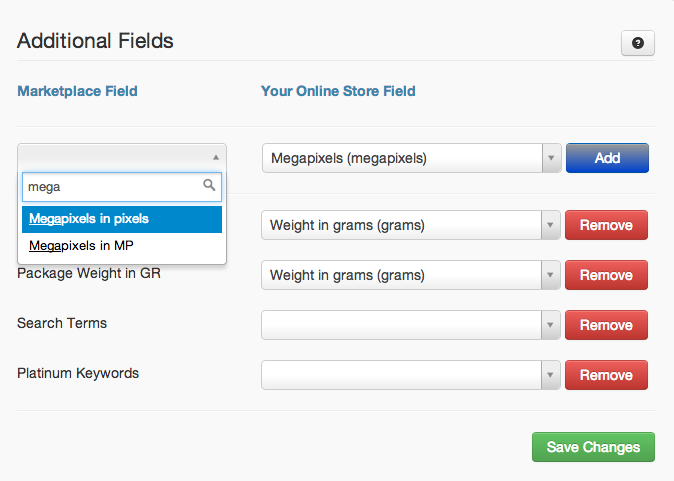Image resolution: width=674 pixels, height=481 pixels.
Task: Open the Search Terms store field dropdown
Action: pyautogui.click(x=411, y=325)
